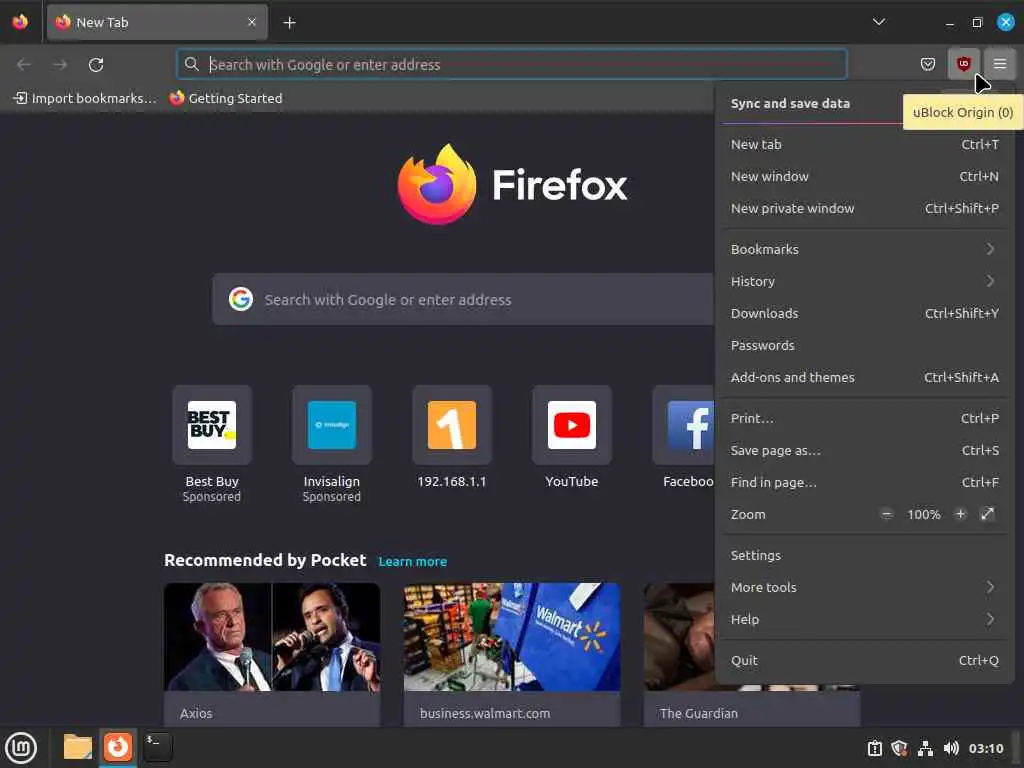Open the list all tabs dropdown arrow

click(x=879, y=22)
